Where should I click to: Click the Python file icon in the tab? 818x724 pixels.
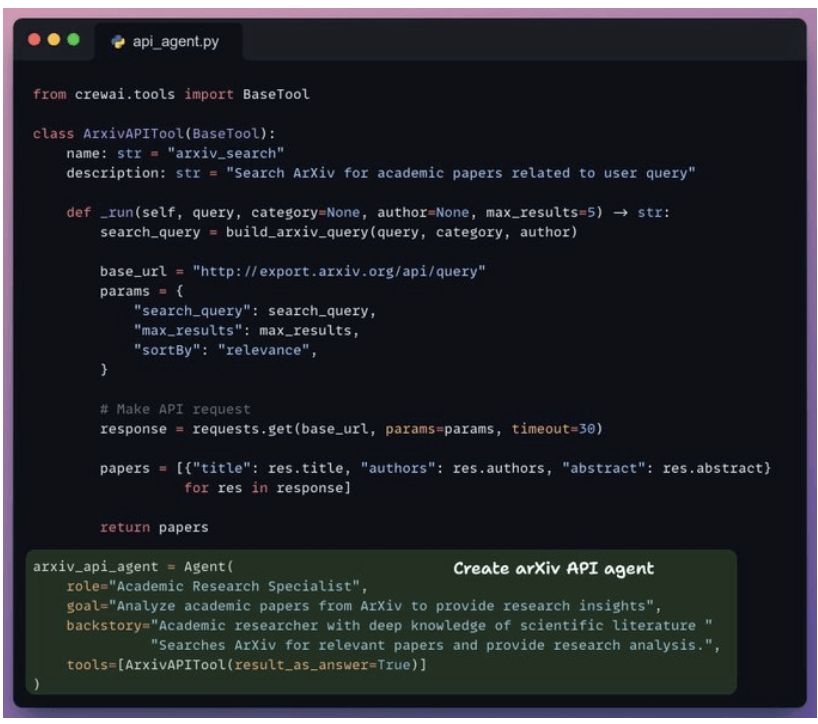(118, 43)
